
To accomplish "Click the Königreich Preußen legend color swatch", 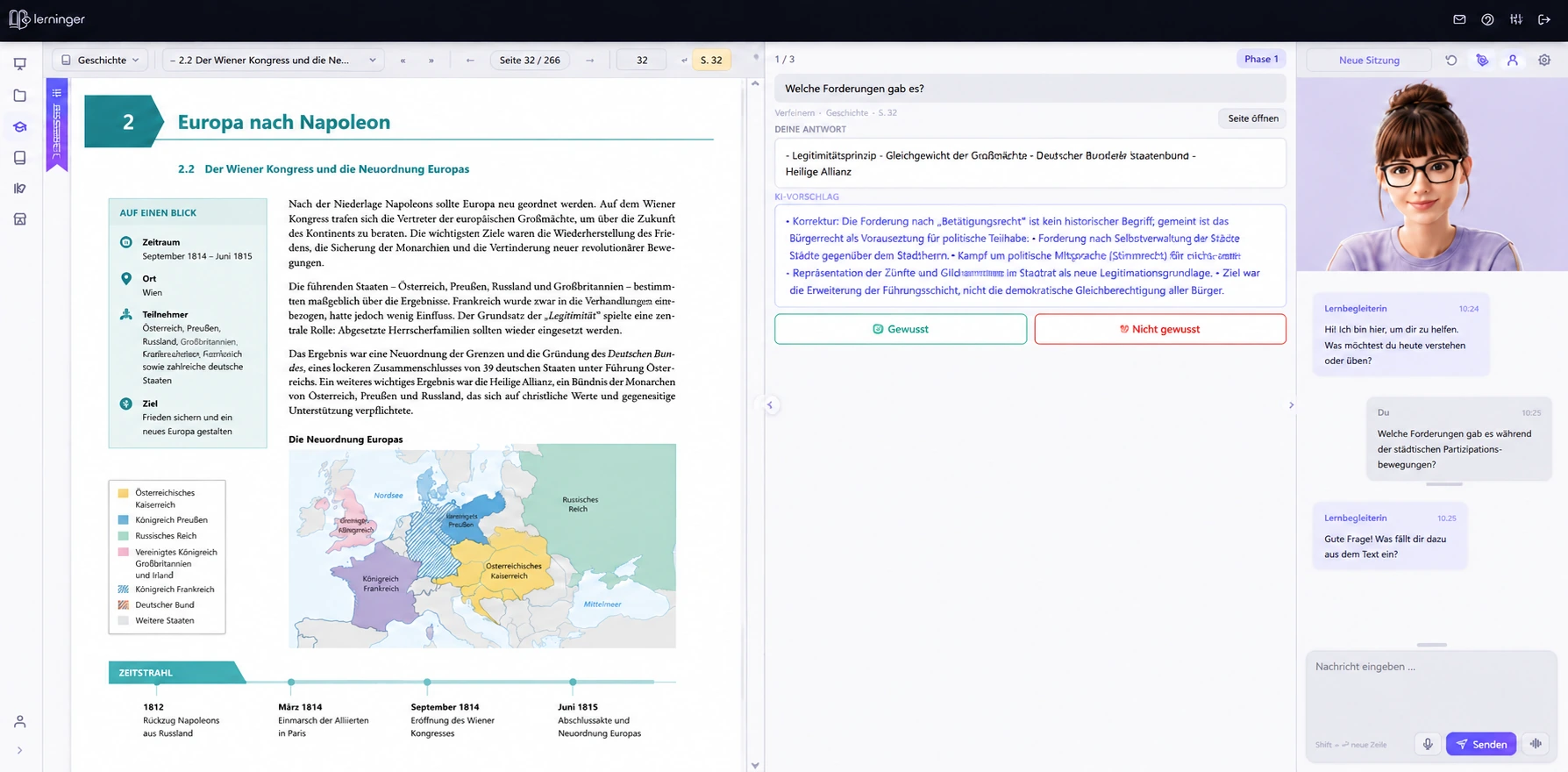I will coord(124,520).
